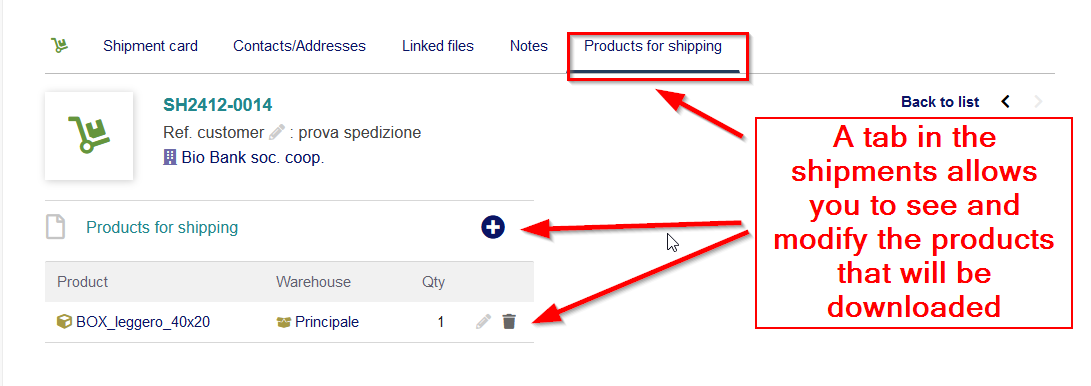This screenshot has height=386, width=1091.
Task: Select the Products for shipping tab
Action: tap(653, 47)
